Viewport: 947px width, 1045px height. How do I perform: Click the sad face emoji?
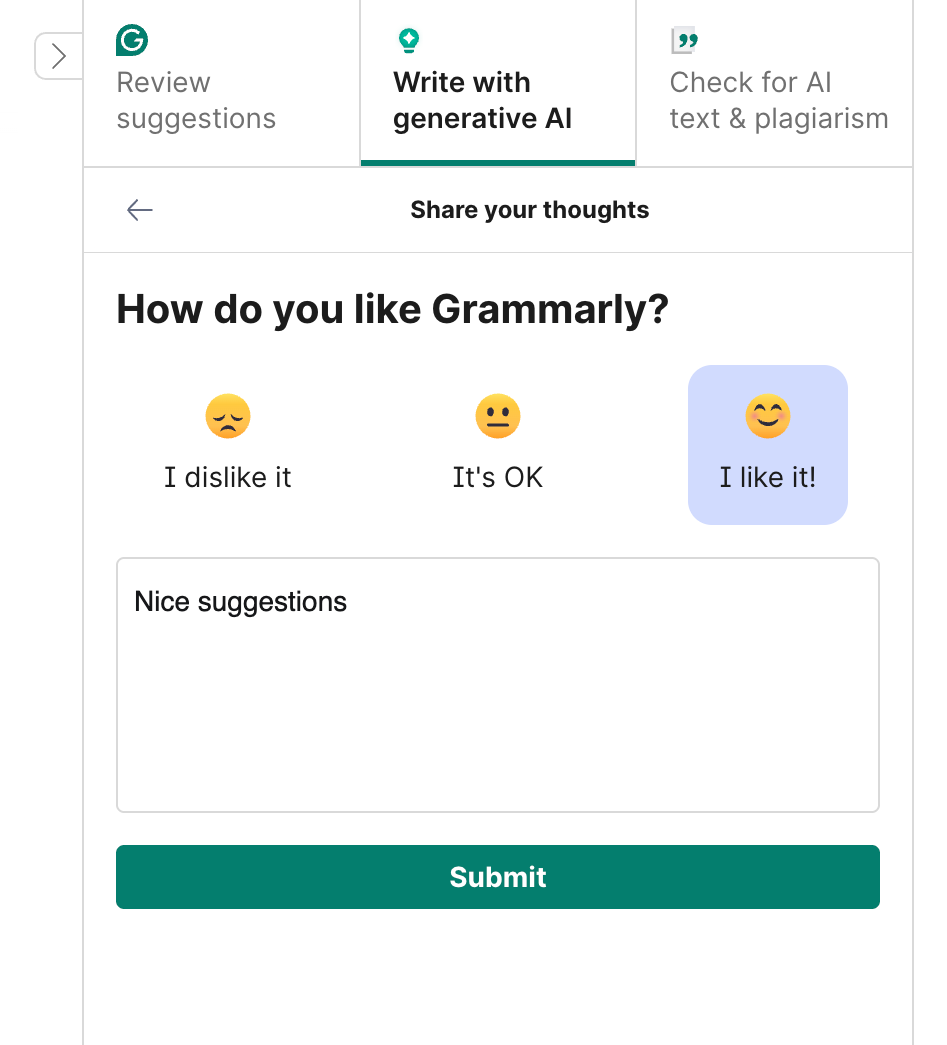click(228, 416)
